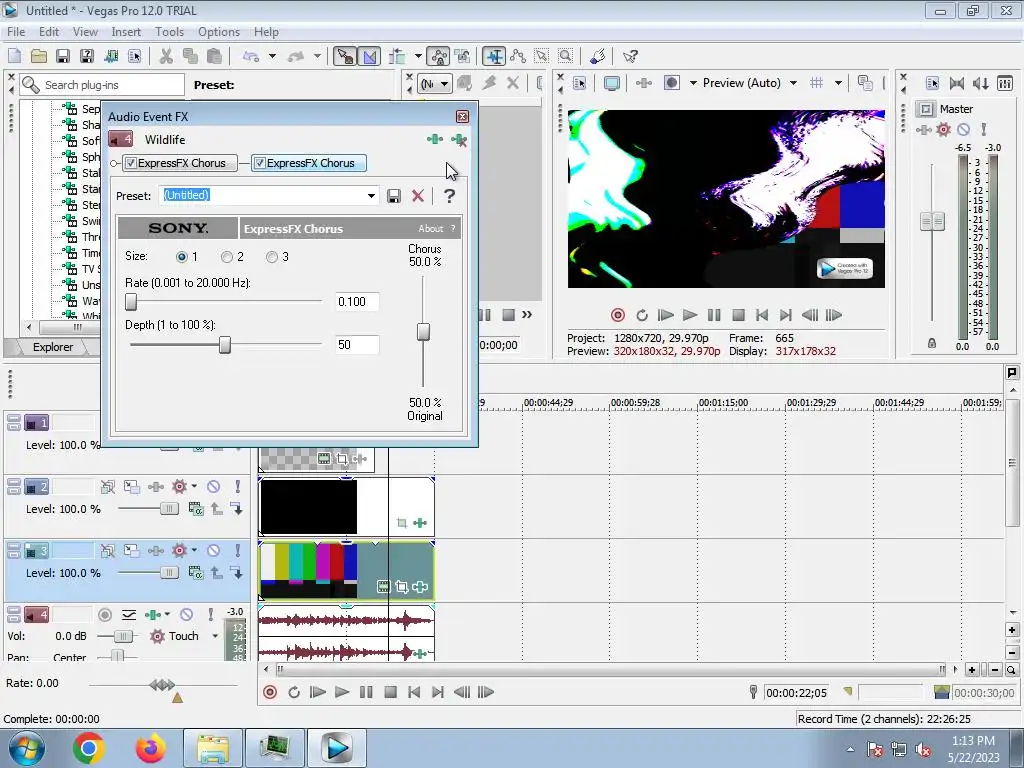The height and width of the screenshot is (768, 1024).
Task: Click the Chorus/Original mix slider handle
Action: (x=423, y=332)
